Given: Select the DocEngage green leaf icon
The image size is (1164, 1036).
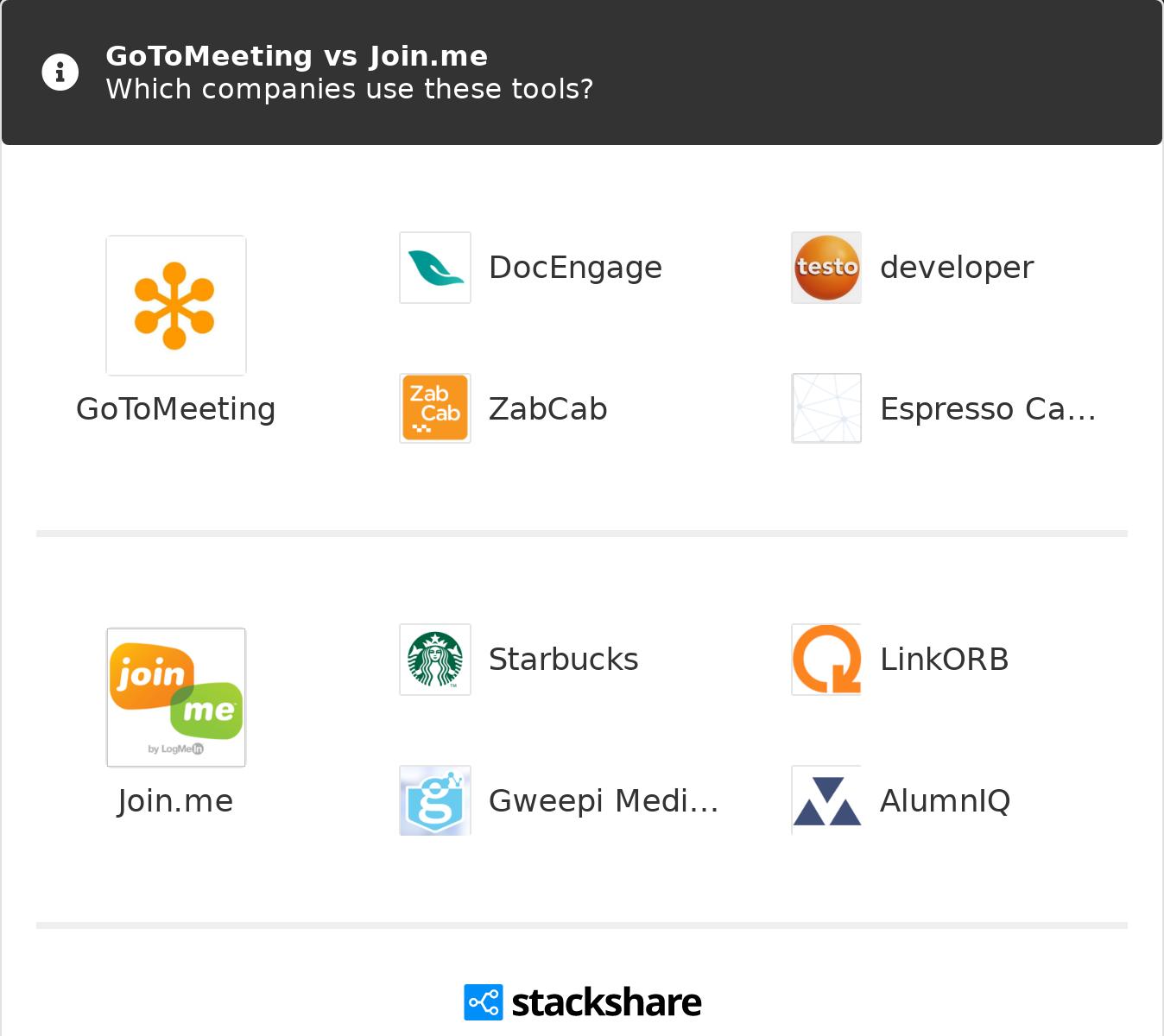Looking at the screenshot, I should pyautogui.click(x=435, y=268).
